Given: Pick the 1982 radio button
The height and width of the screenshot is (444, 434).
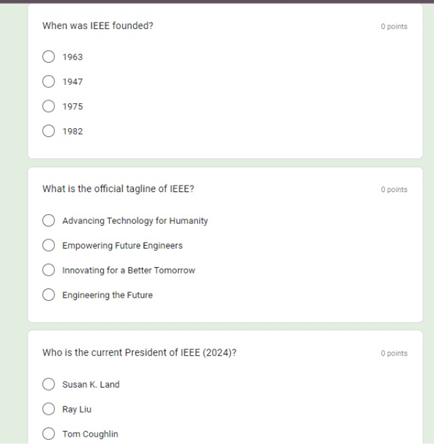Looking at the screenshot, I should 49,131.
